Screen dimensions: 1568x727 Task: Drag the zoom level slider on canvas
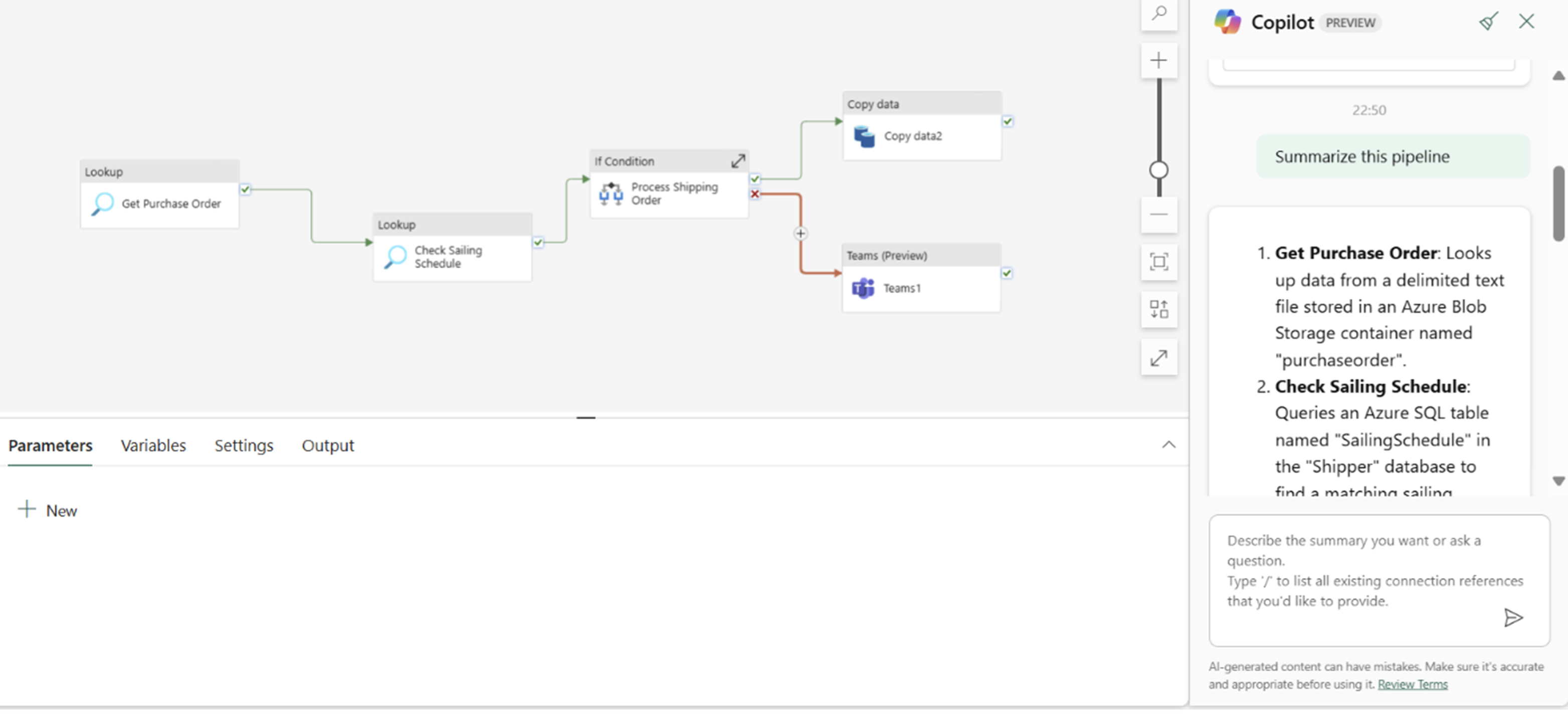[x=1159, y=170]
